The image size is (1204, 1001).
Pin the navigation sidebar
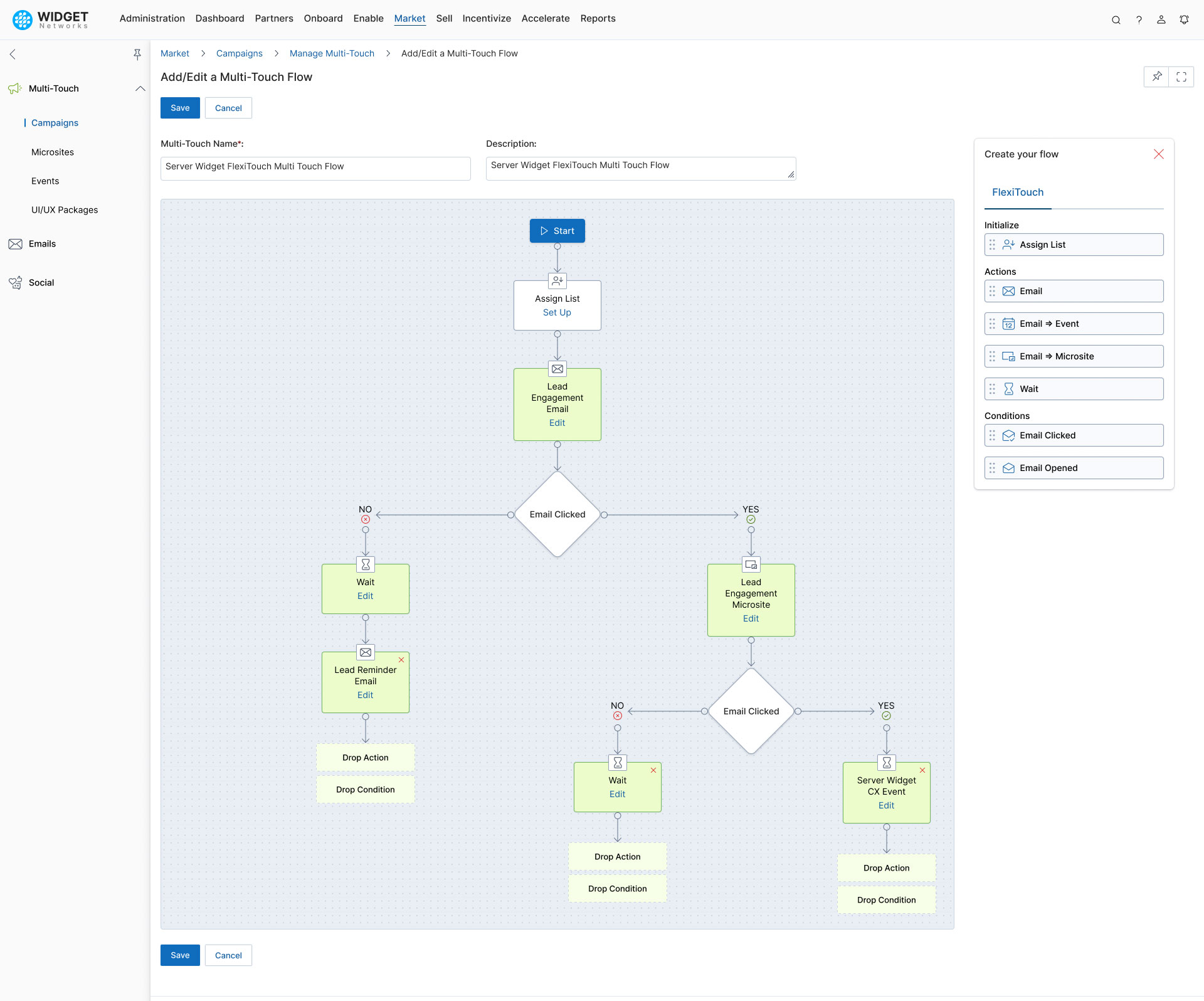pyautogui.click(x=137, y=55)
